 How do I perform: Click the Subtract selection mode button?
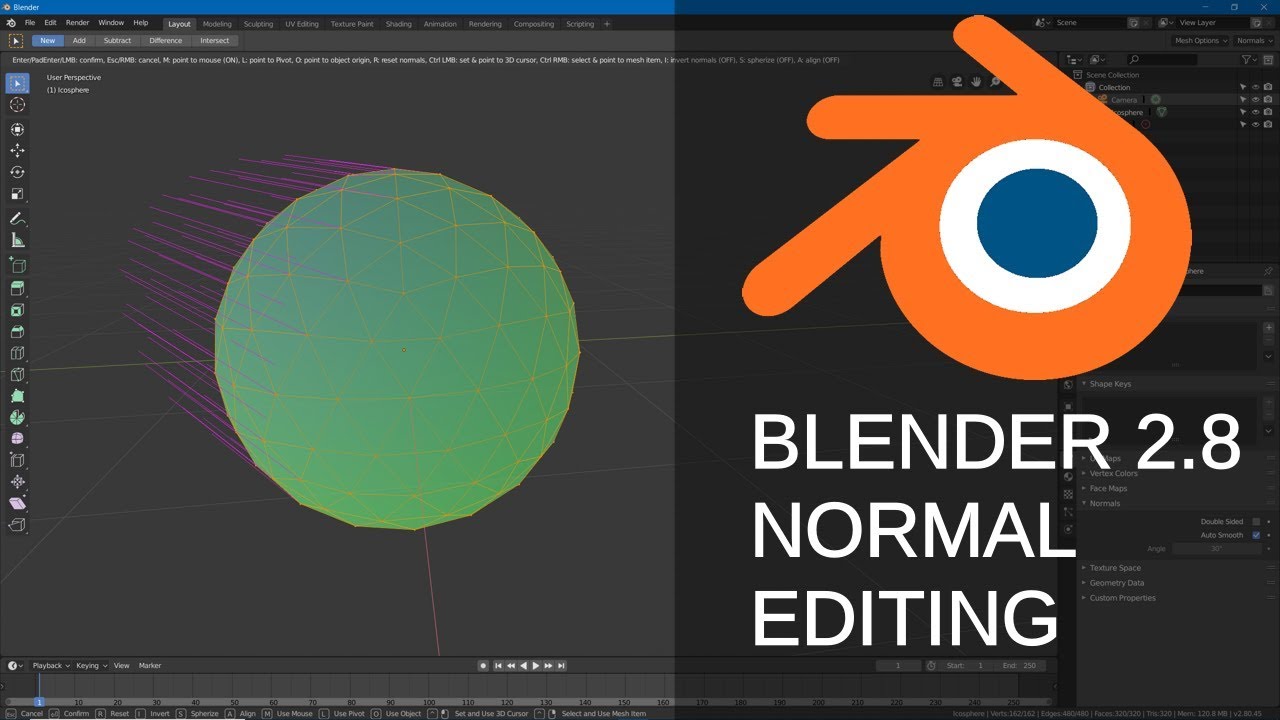[117, 41]
